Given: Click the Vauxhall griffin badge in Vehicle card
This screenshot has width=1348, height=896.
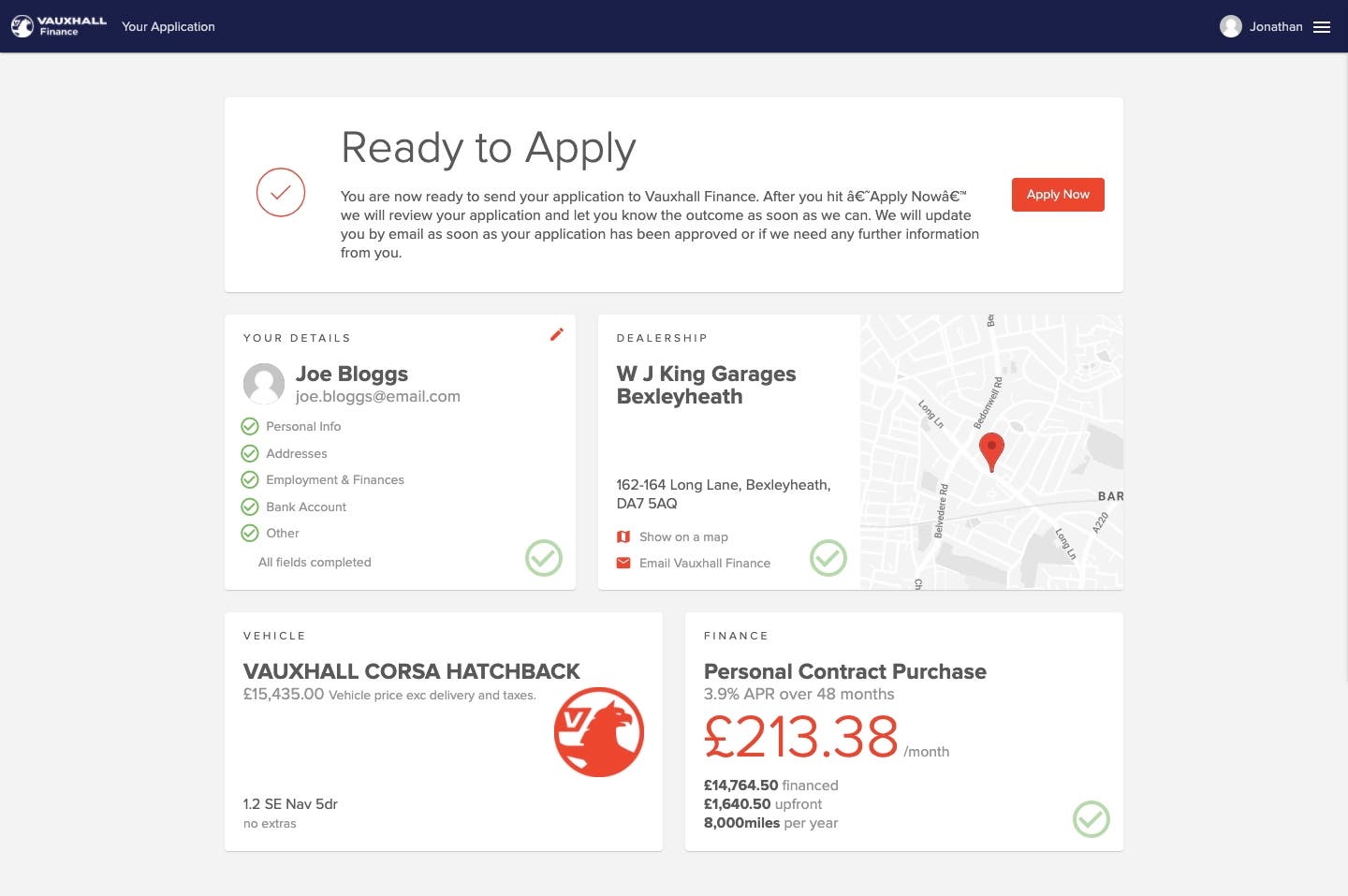Looking at the screenshot, I should click(x=599, y=732).
